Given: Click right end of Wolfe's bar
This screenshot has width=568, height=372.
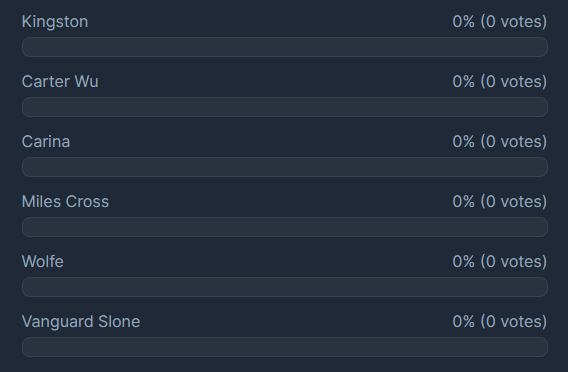Looking at the screenshot, I should [x=542, y=287].
